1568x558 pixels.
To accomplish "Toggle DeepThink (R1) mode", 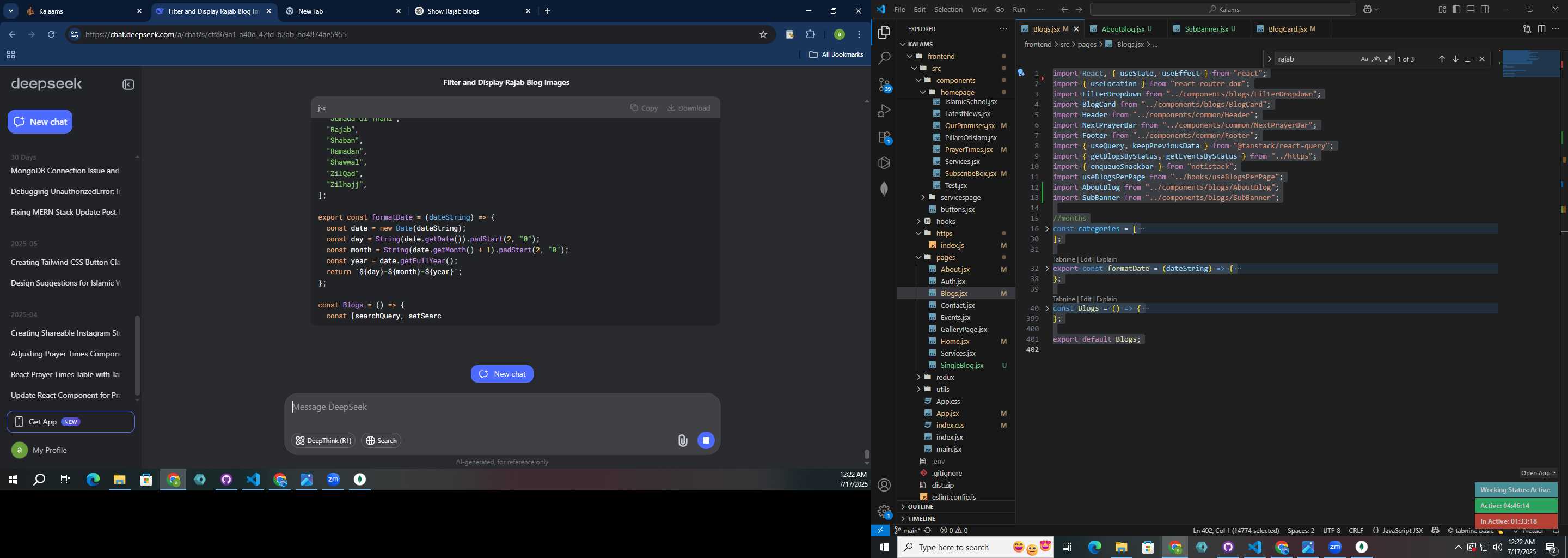I will point(323,440).
